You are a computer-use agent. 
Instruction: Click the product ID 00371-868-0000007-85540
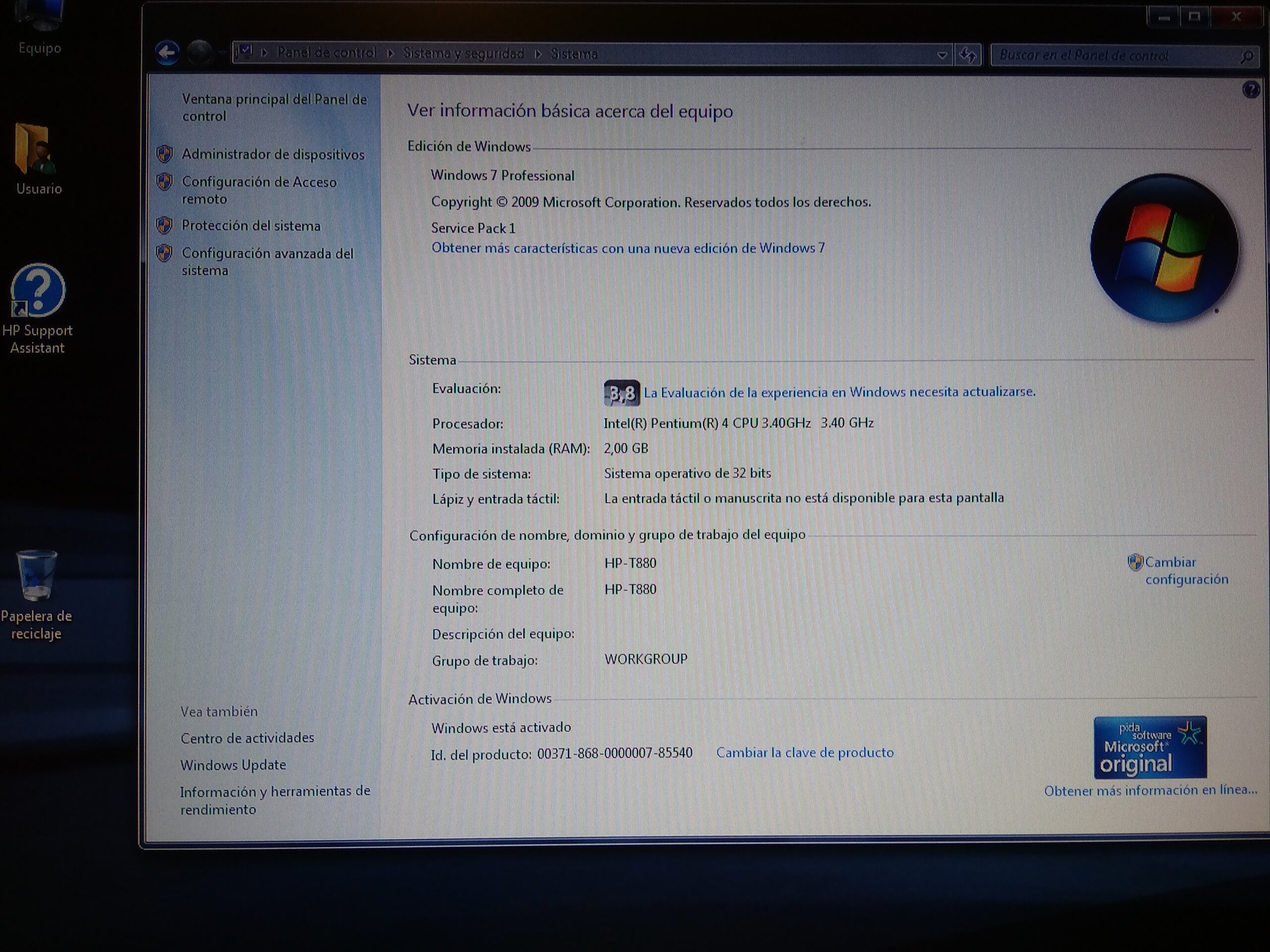point(615,753)
